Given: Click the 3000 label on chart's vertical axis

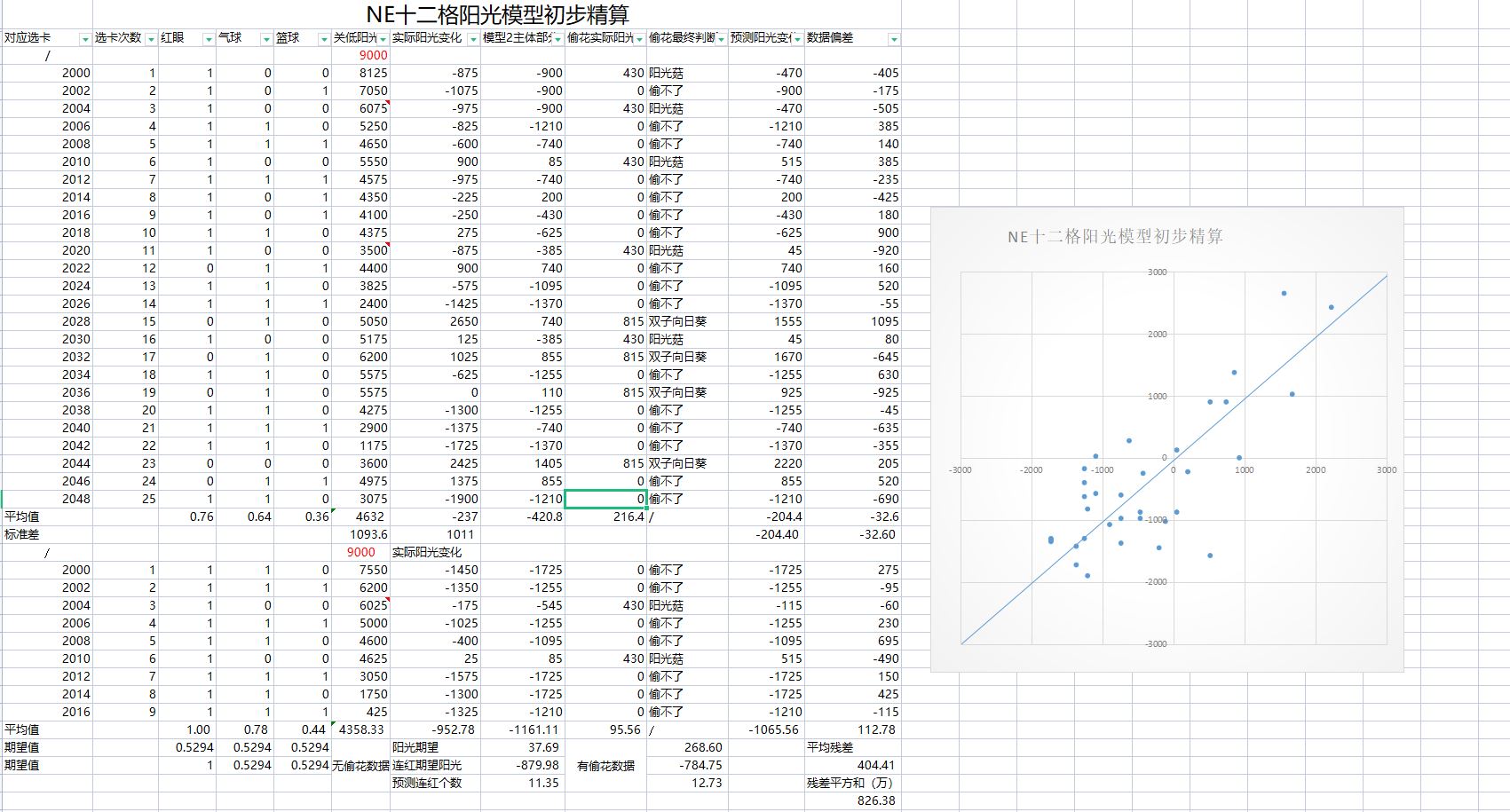Looking at the screenshot, I should point(1157,272).
